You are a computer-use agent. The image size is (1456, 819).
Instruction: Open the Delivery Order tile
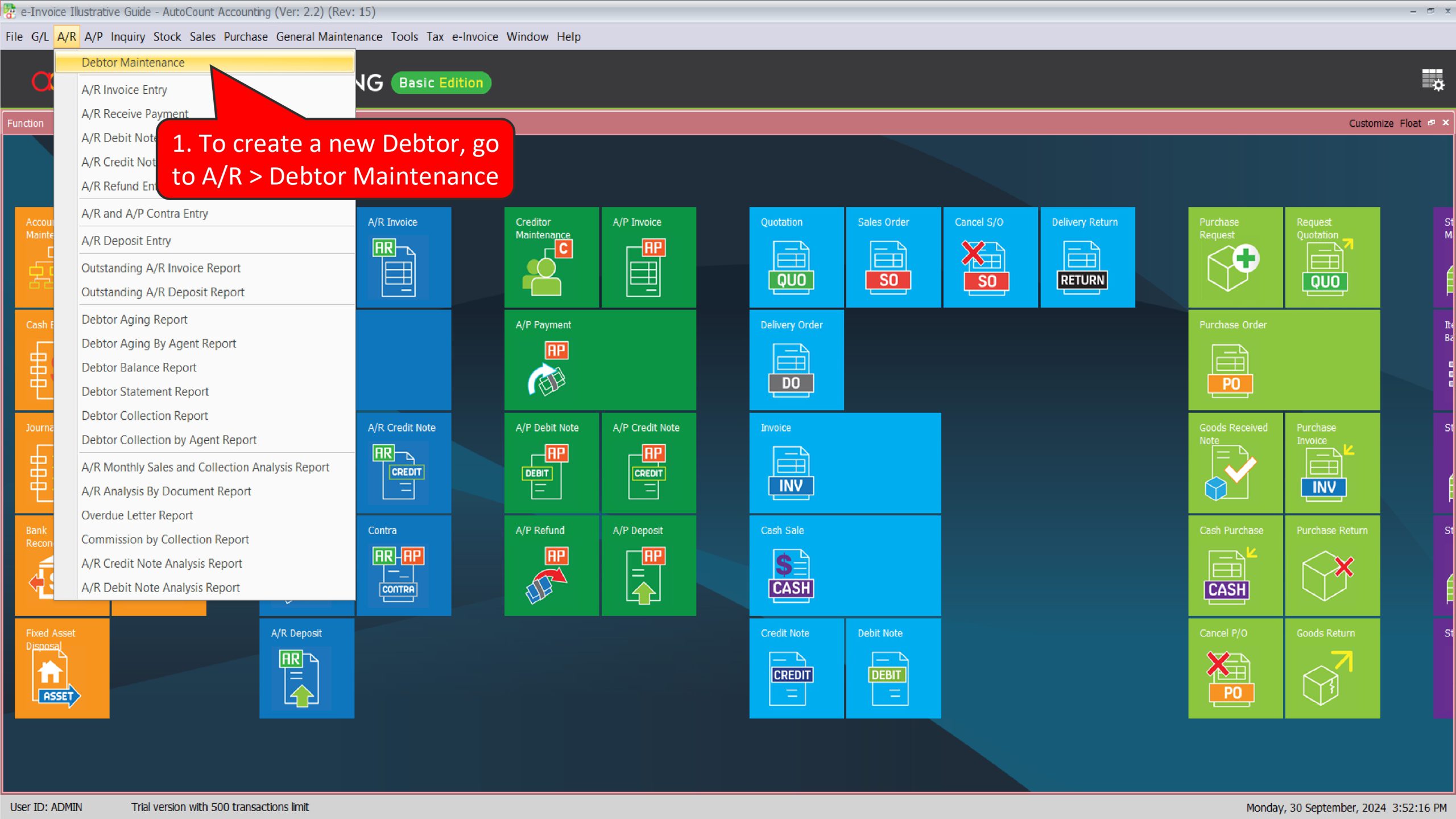(796, 360)
